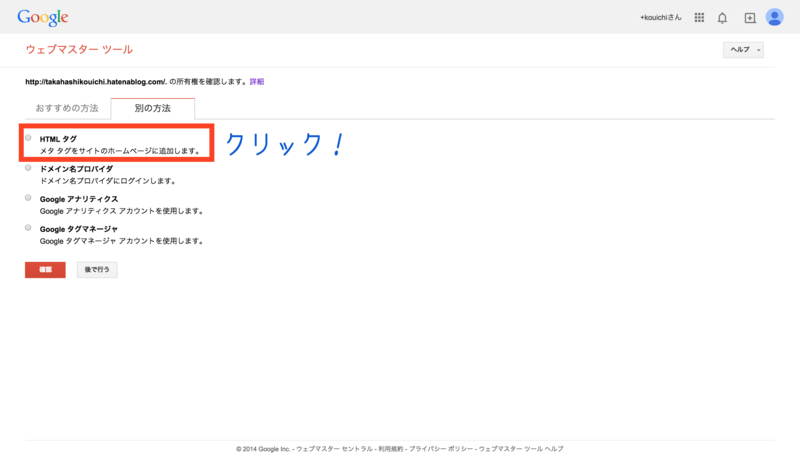Click 'Google タグマネージャ アカウントを使用します' description
Viewport: 800px width, 455px height.
pos(121,241)
